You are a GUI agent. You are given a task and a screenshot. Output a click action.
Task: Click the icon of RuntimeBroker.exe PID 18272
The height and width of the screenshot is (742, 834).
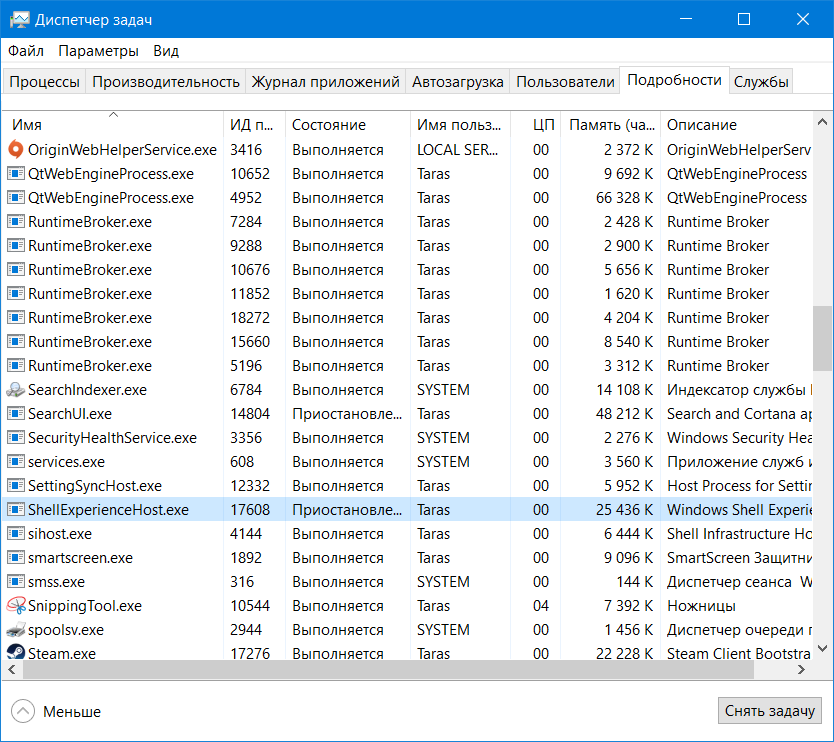point(15,317)
